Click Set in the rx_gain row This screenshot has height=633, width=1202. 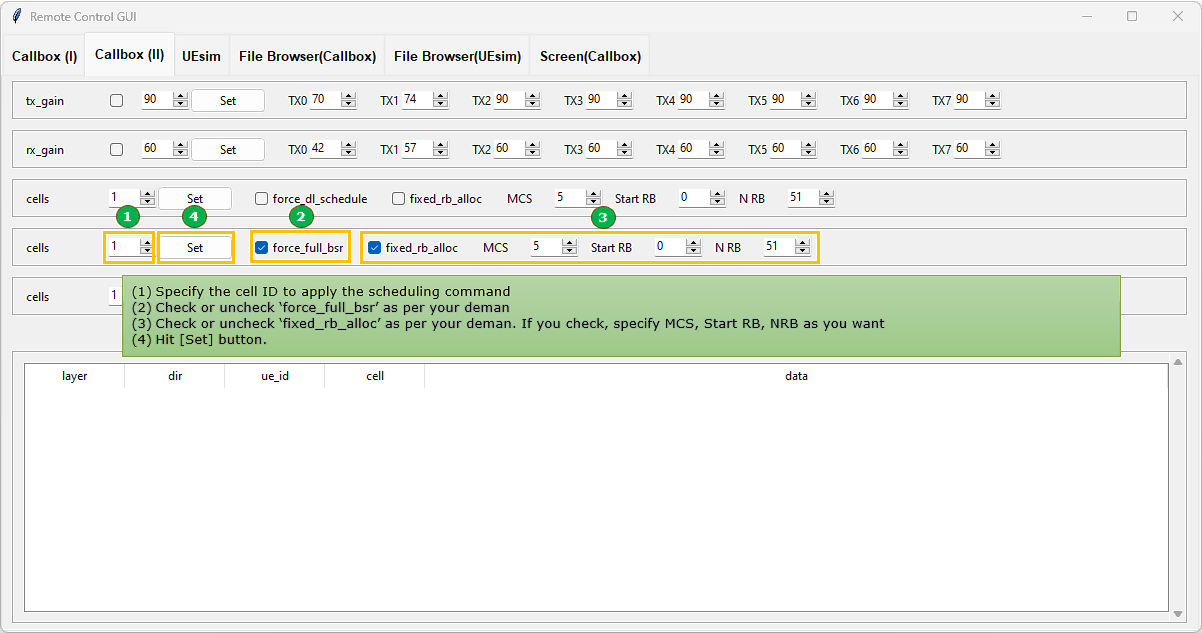pyautogui.click(x=228, y=149)
